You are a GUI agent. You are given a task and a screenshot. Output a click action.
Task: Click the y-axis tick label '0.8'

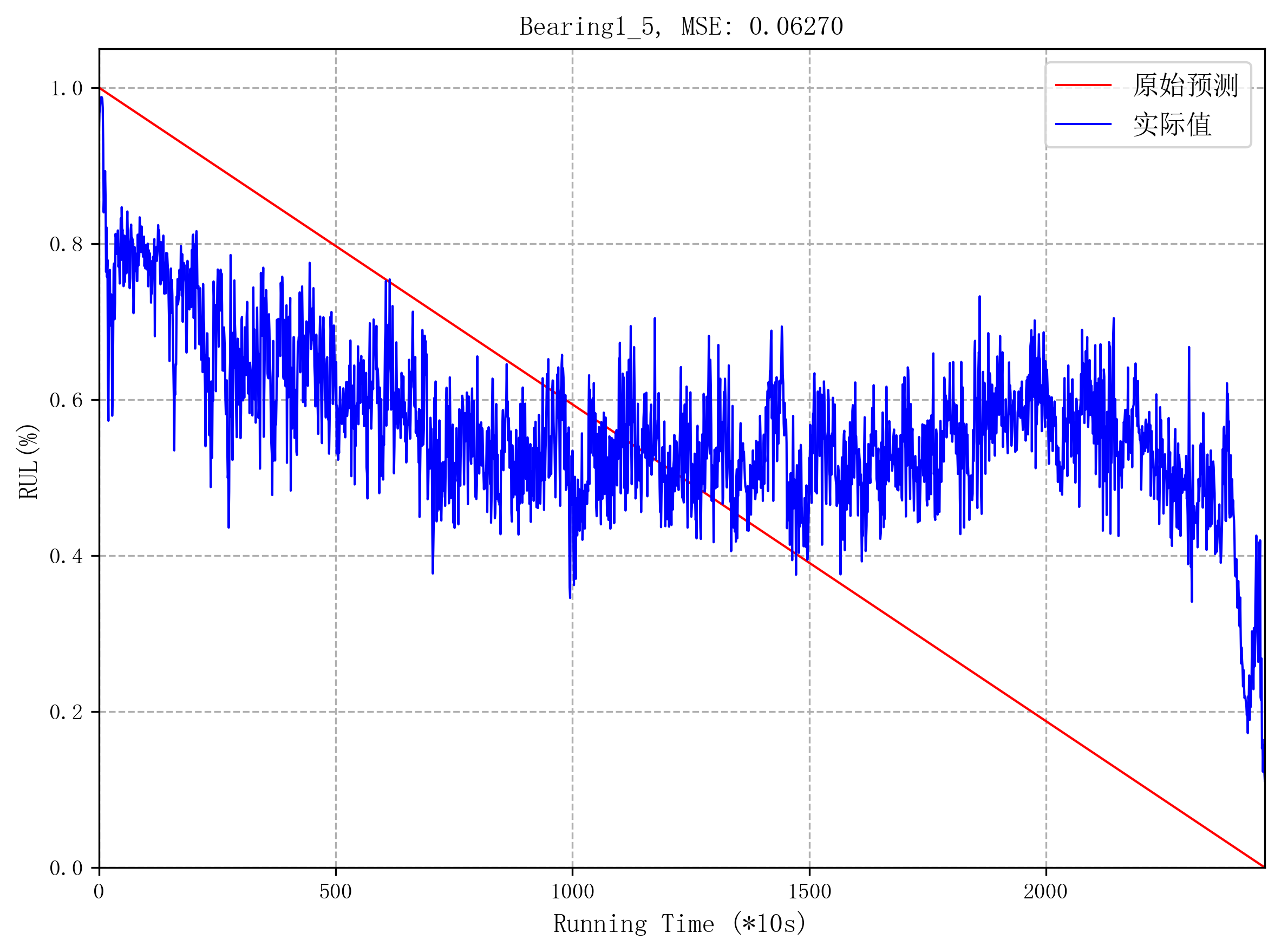(66, 244)
